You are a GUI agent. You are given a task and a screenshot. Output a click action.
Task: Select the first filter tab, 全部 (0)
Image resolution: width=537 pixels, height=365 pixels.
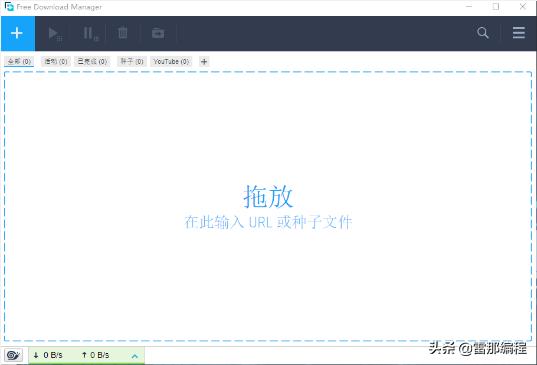tap(20, 62)
